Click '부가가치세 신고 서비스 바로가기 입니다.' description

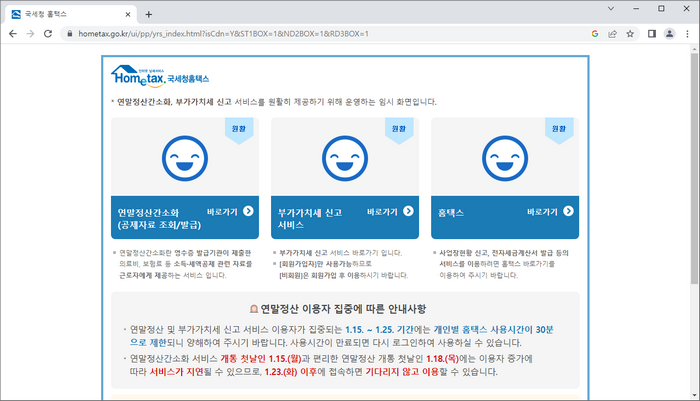point(341,253)
